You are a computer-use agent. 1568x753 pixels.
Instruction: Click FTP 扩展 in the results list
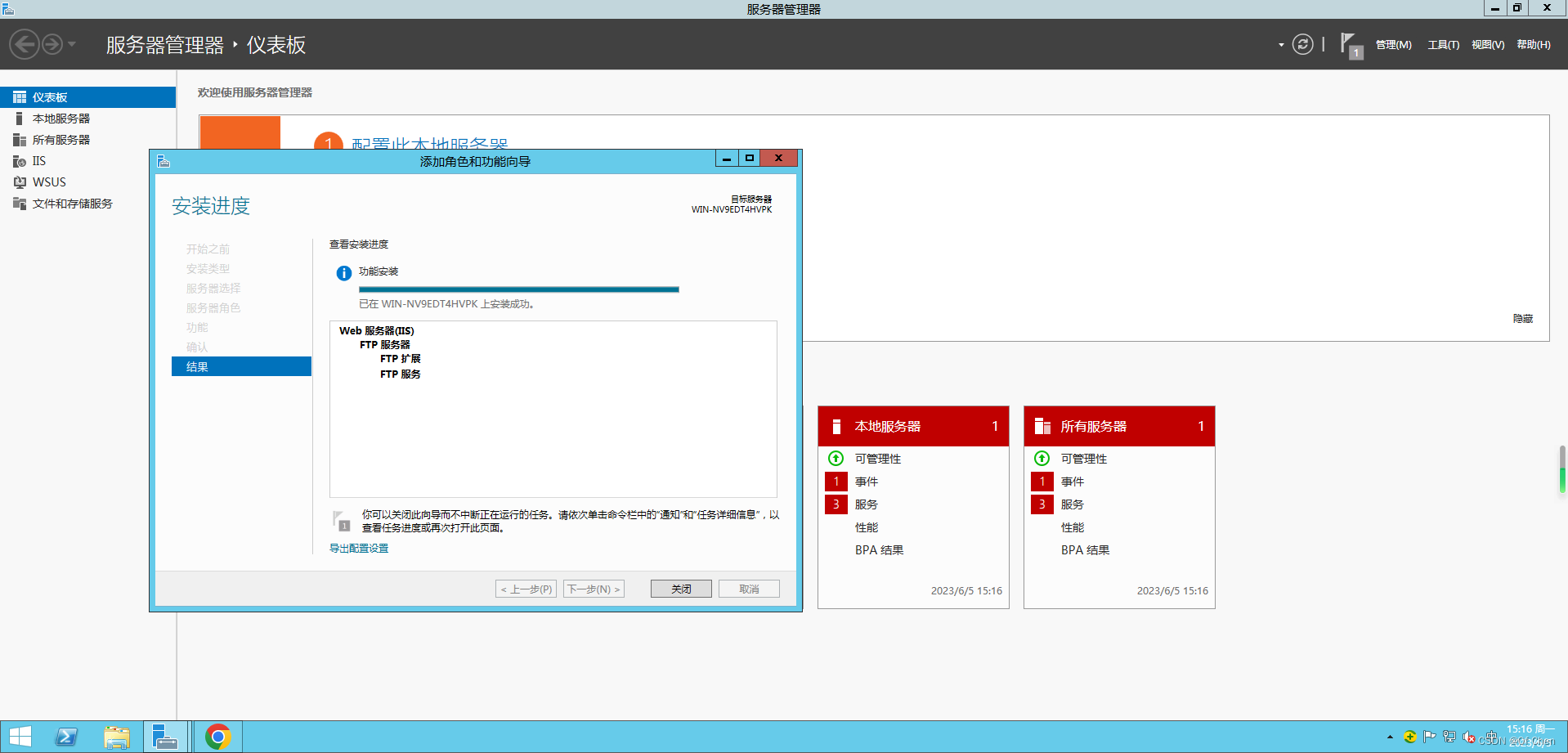401,359
